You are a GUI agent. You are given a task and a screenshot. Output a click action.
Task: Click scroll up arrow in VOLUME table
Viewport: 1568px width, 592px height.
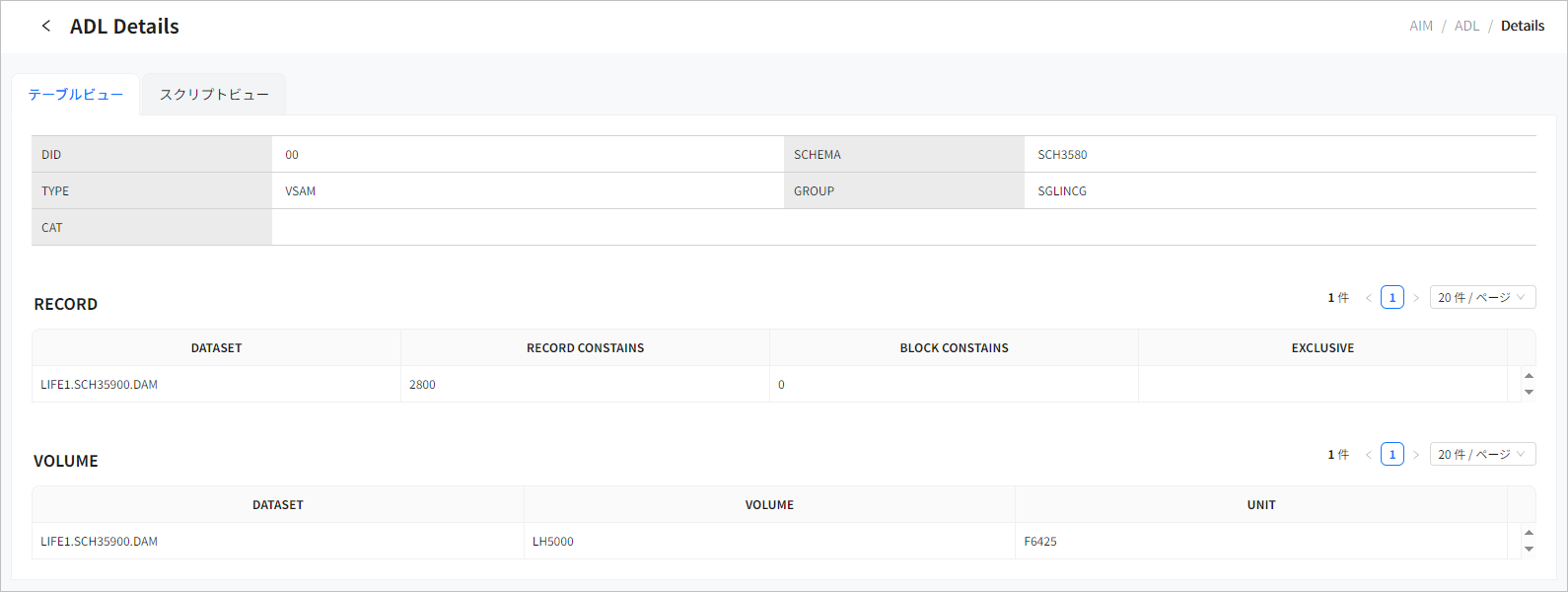pos(1529,533)
